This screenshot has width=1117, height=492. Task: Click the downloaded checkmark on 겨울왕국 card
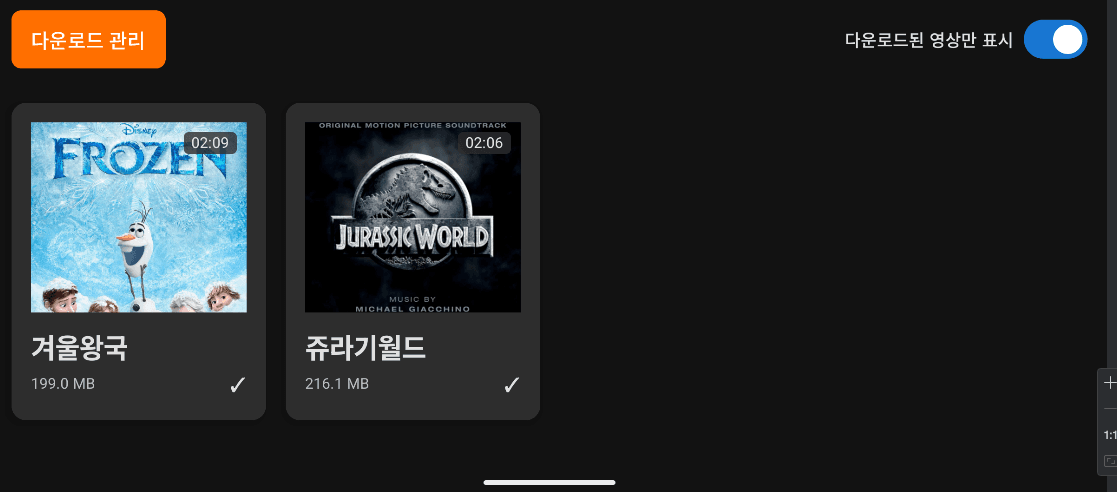point(237,385)
